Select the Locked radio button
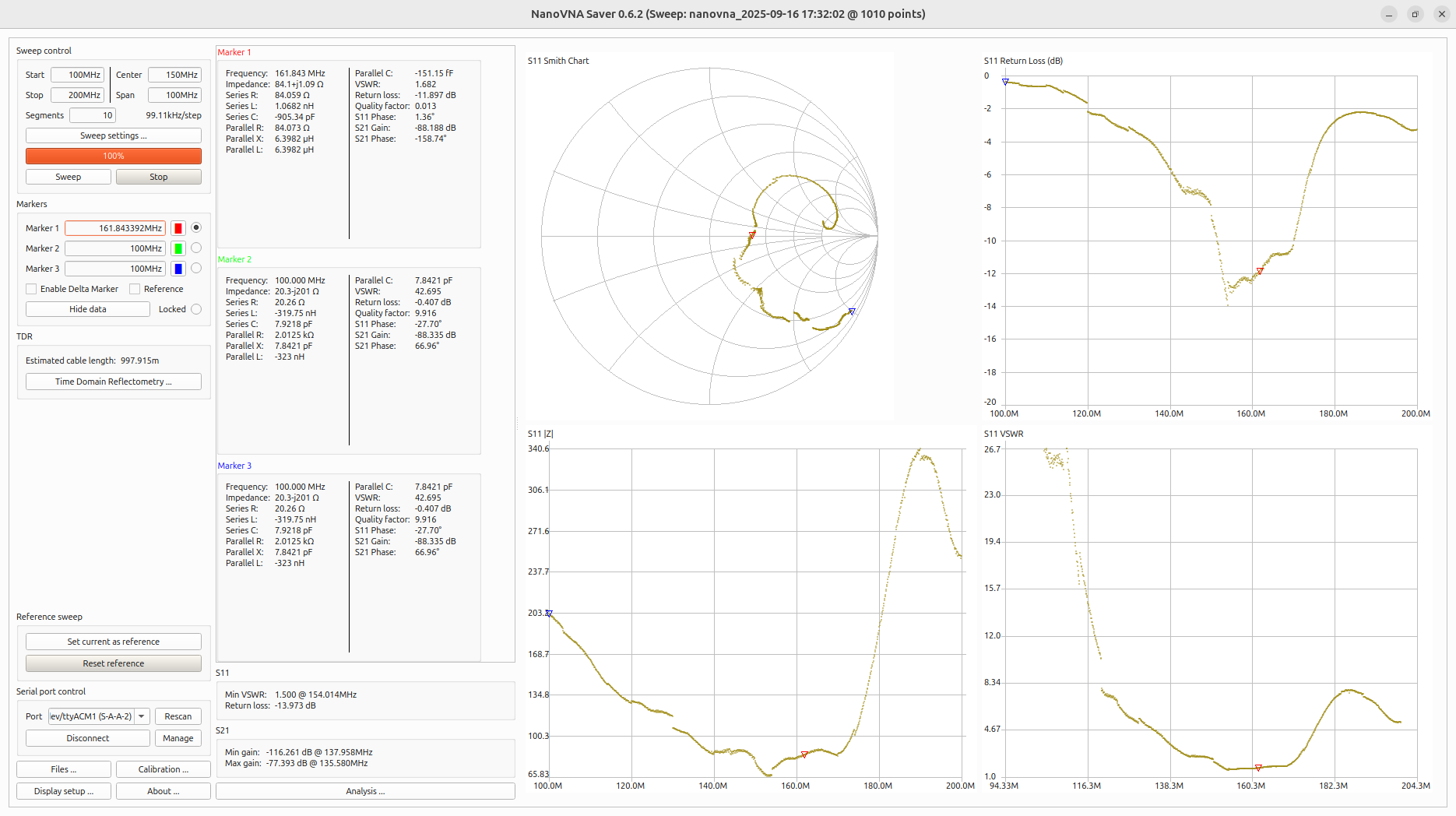 pyautogui.click(x=196, y=309)
